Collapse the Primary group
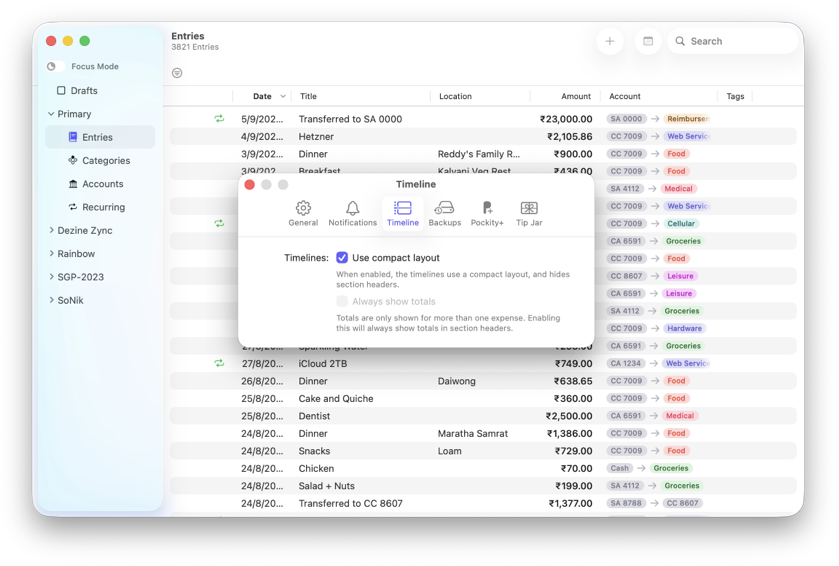This screenshot has height=566, width=839. [51, 114]
